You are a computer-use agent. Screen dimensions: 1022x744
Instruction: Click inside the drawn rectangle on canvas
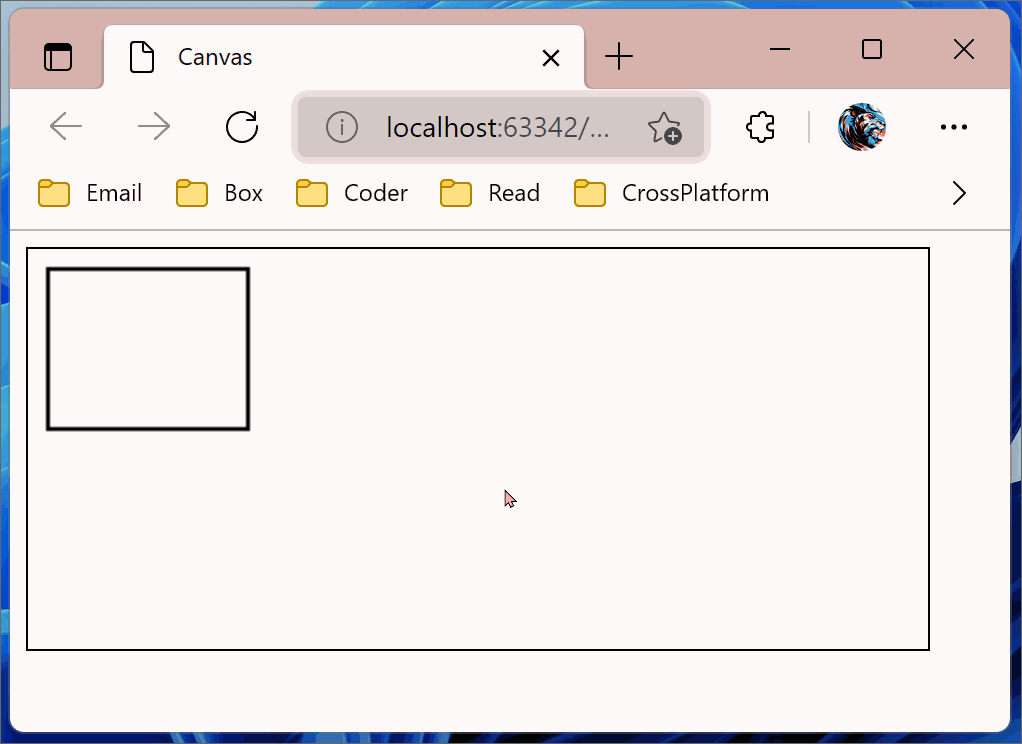tap(148, 349)
